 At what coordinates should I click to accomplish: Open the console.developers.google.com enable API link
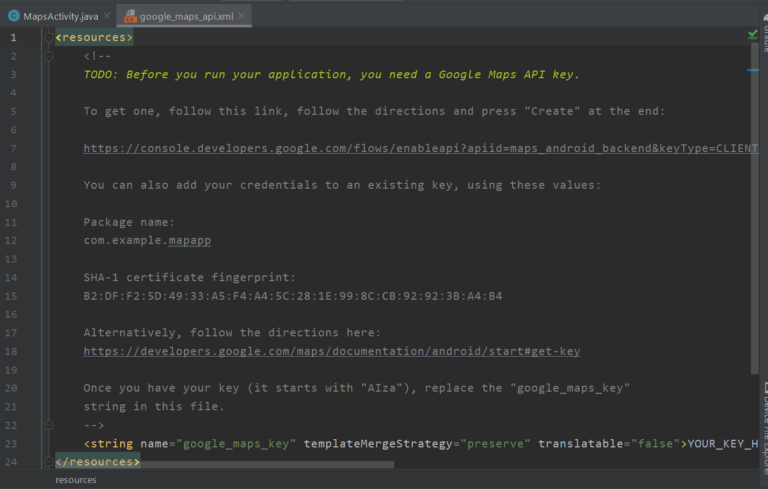pos(420,148)
